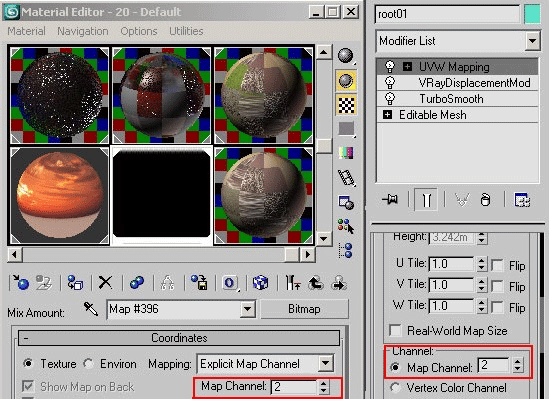Click the Make Material Copy icon
Image resolution: width=549 pixels, height=399 pixels.
pyautogui.click(x=137, y=282)
